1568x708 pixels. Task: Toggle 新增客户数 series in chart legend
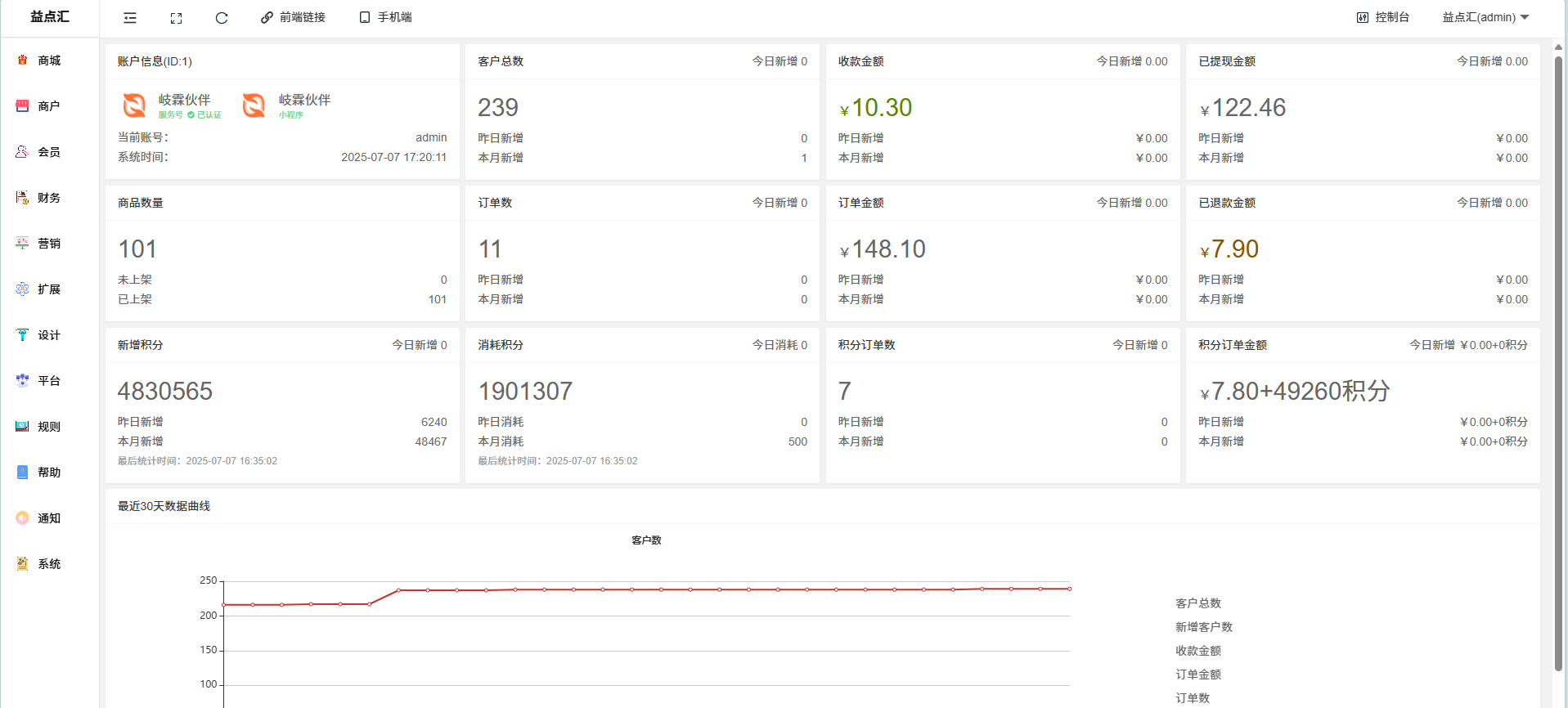[1203, 627]
